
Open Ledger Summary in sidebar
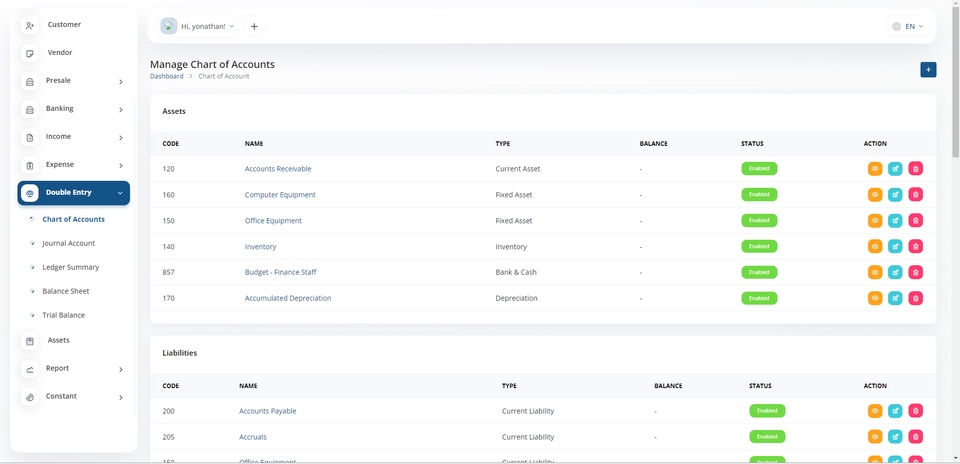70,267
